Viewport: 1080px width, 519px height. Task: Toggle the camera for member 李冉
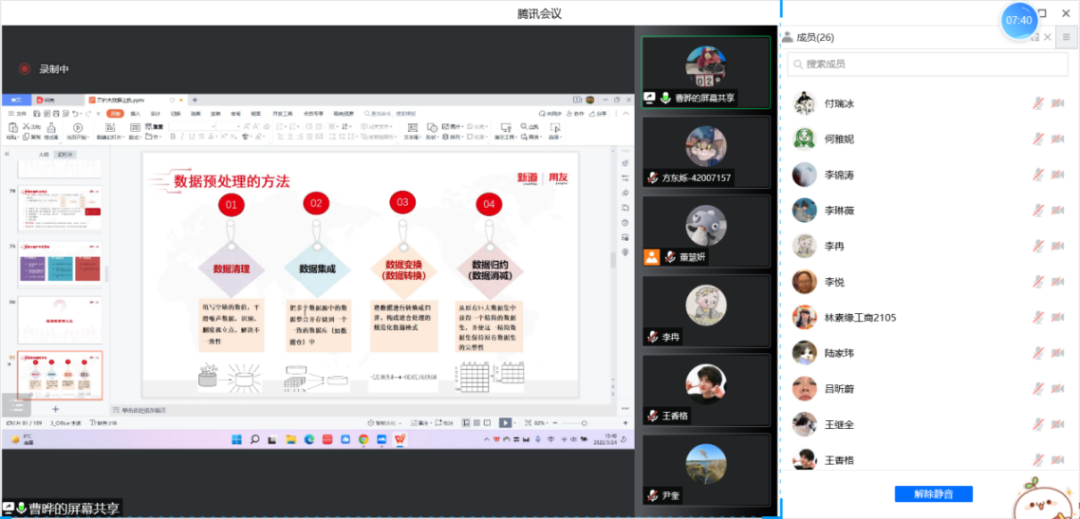[1058, 246]
